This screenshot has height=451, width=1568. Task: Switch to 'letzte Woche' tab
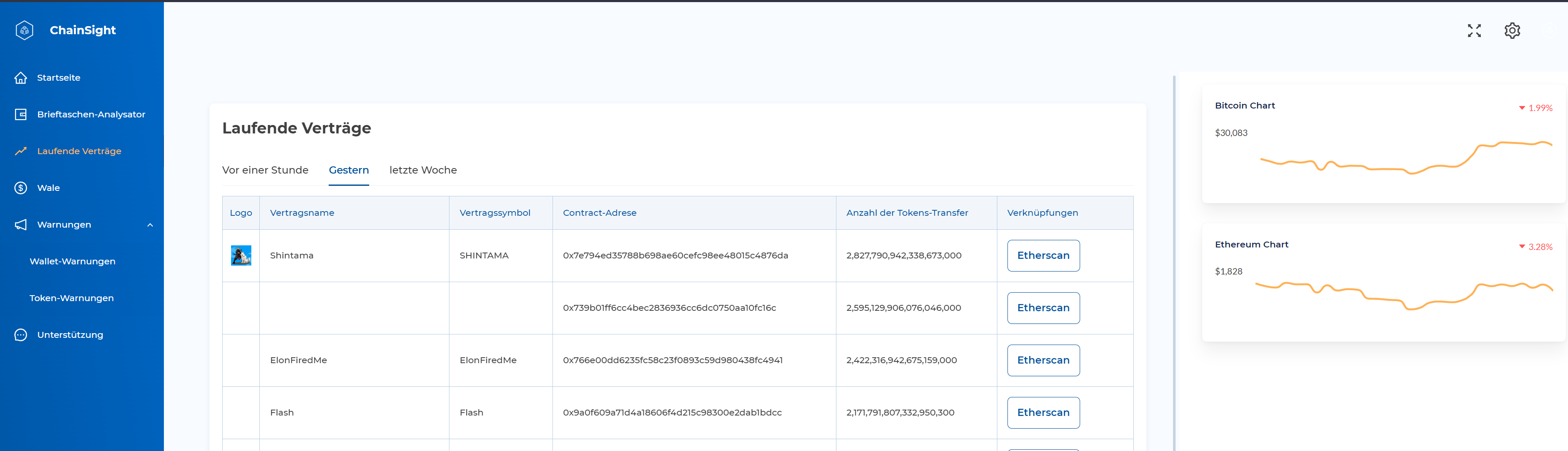pos(422,171)
